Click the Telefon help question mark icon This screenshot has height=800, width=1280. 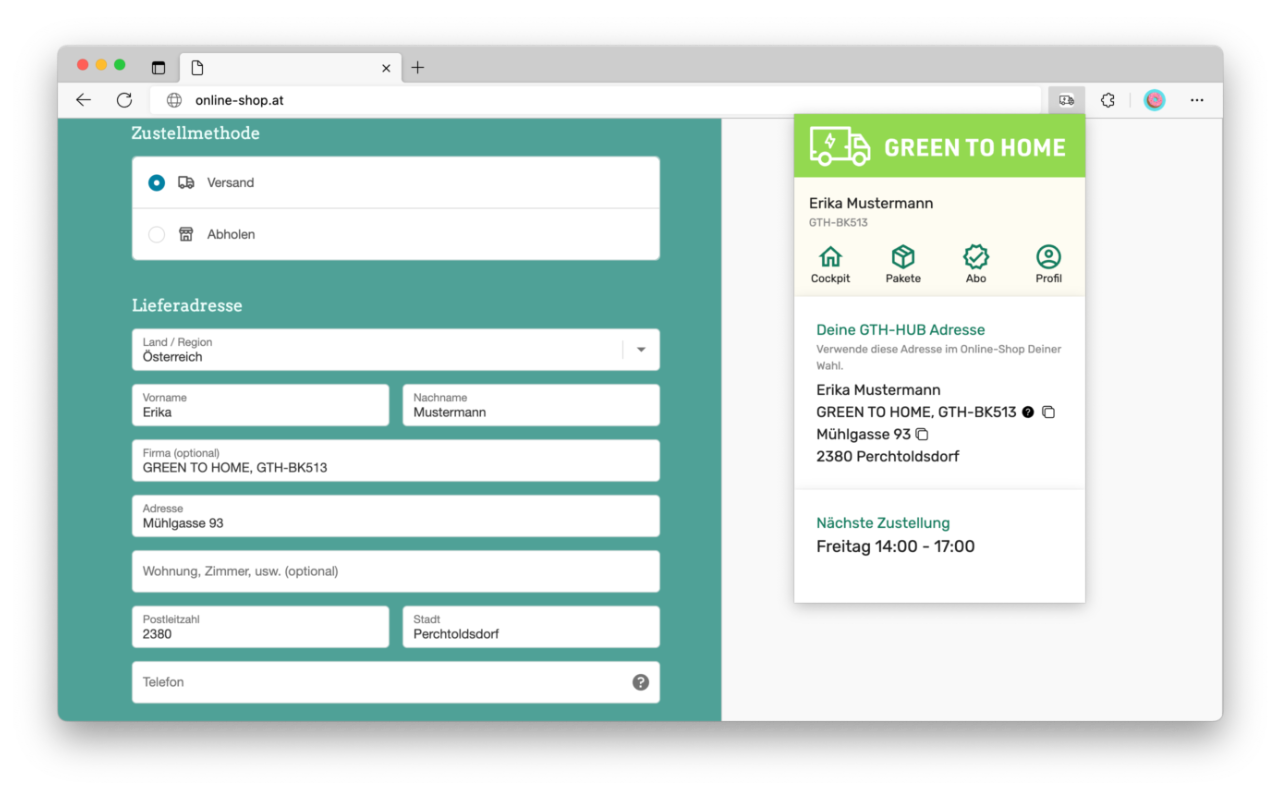(641, 682)
